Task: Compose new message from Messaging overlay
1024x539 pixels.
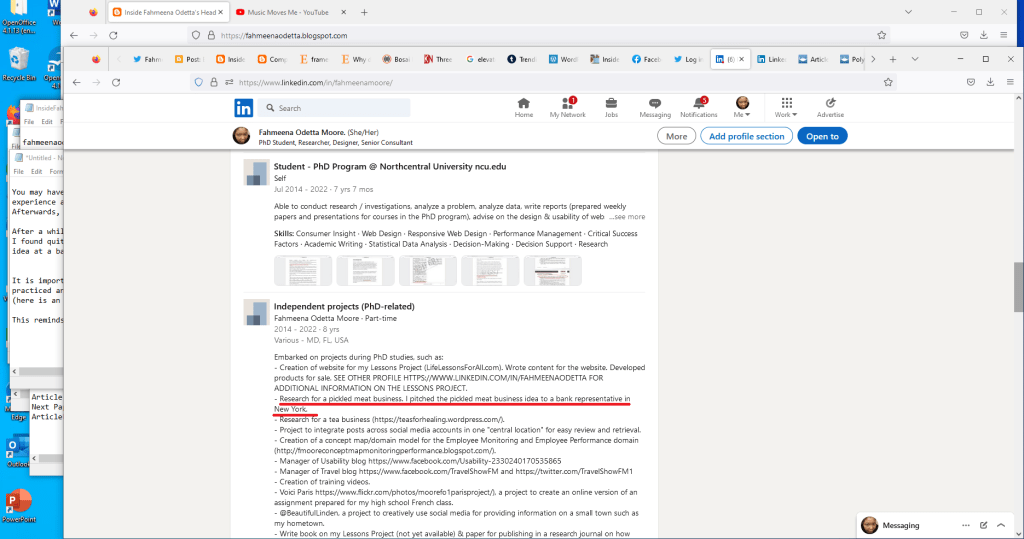Action: pyautogui.click(x=984, y=525)
